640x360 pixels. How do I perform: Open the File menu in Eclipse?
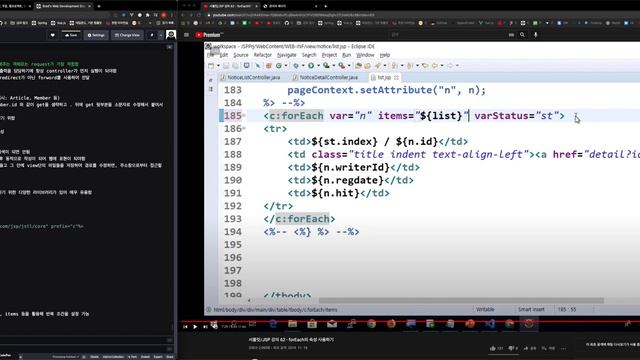(210, 55)
